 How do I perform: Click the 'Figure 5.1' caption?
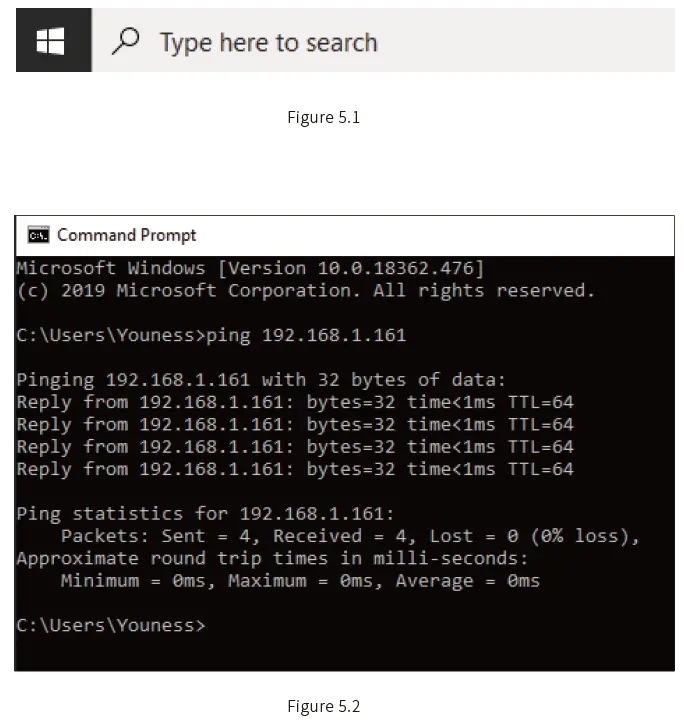[x=323, y=117]
